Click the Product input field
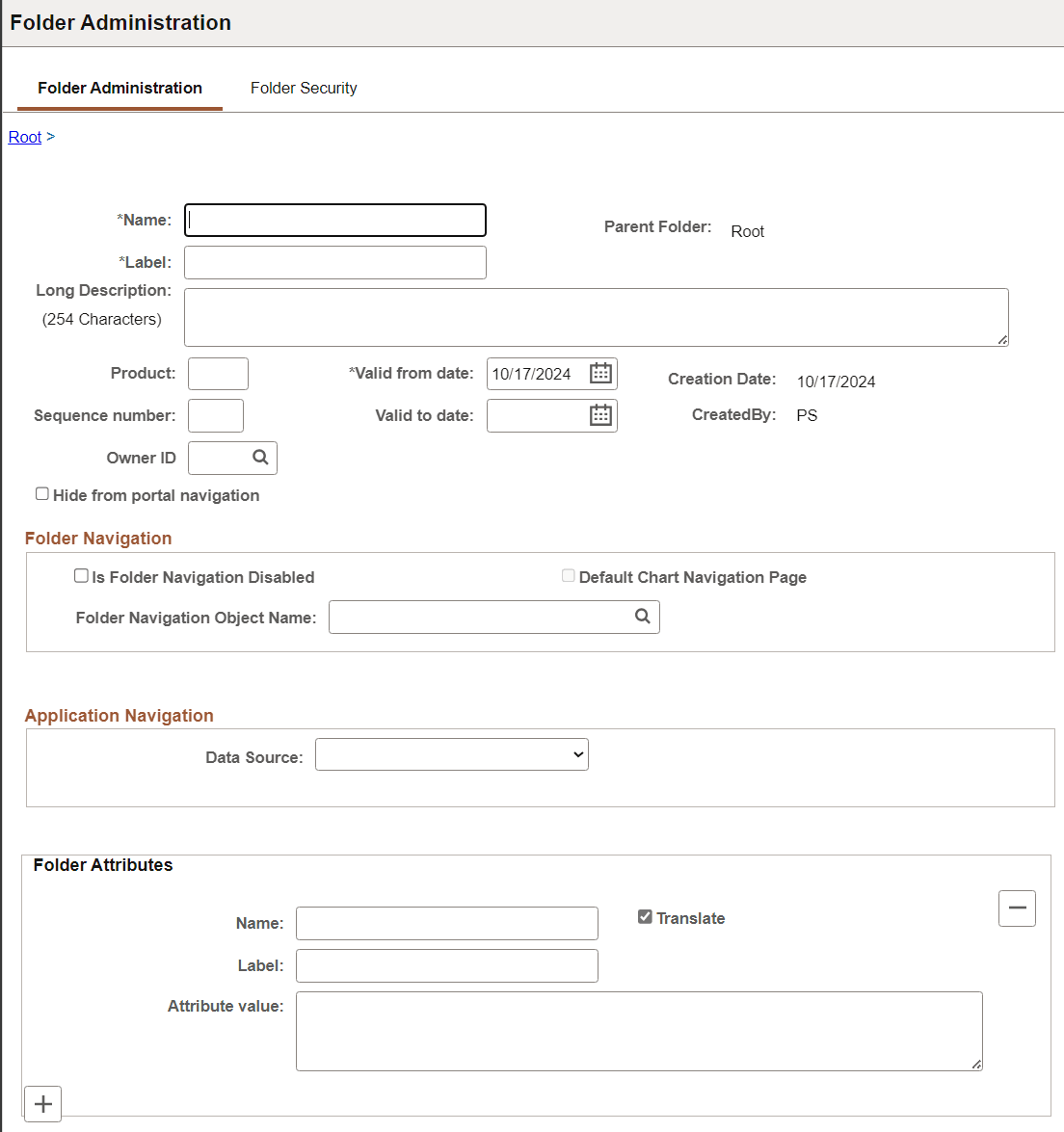This screenshot has width=1064, height=1132. click(218, 374)
